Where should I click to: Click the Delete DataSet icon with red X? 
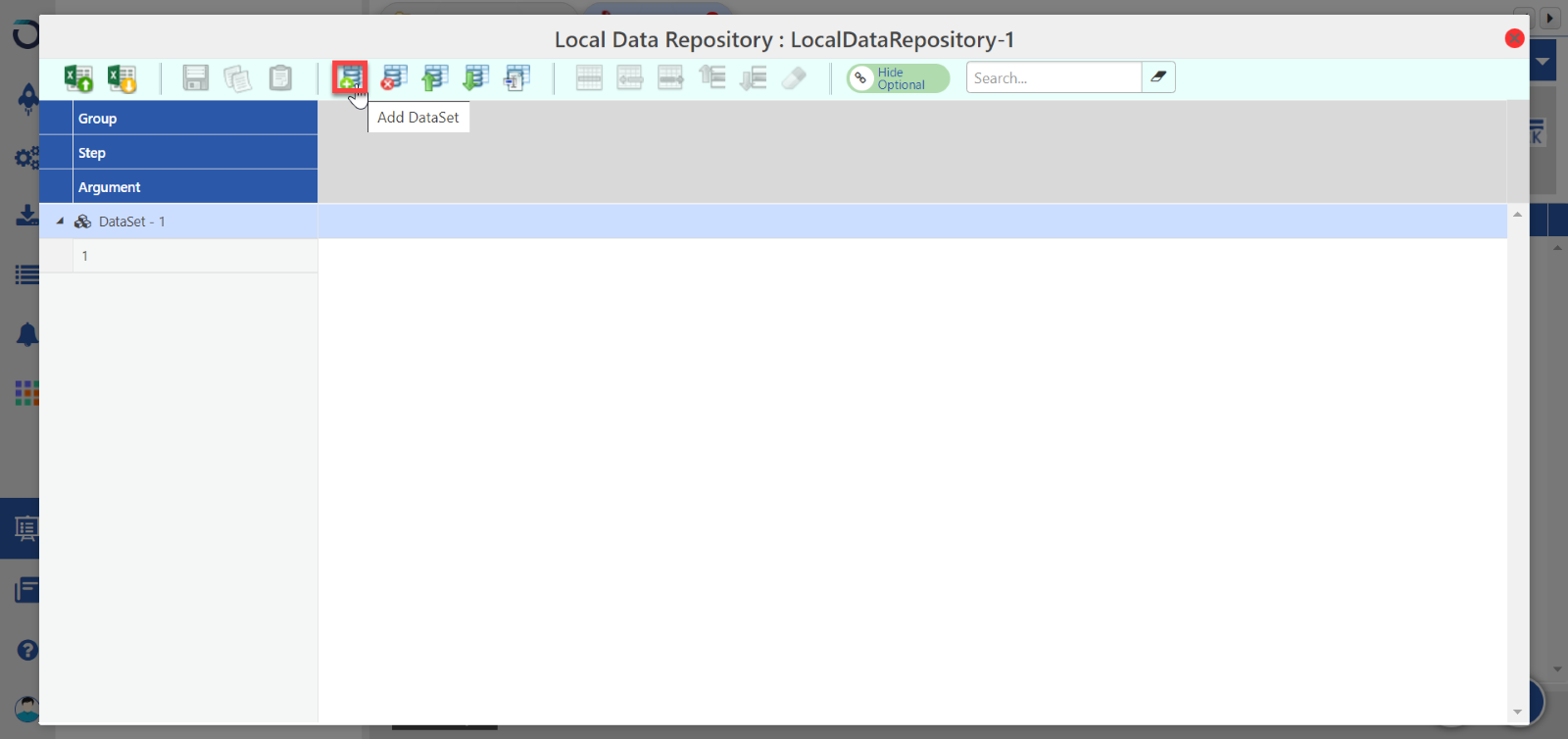coord(394,77)
